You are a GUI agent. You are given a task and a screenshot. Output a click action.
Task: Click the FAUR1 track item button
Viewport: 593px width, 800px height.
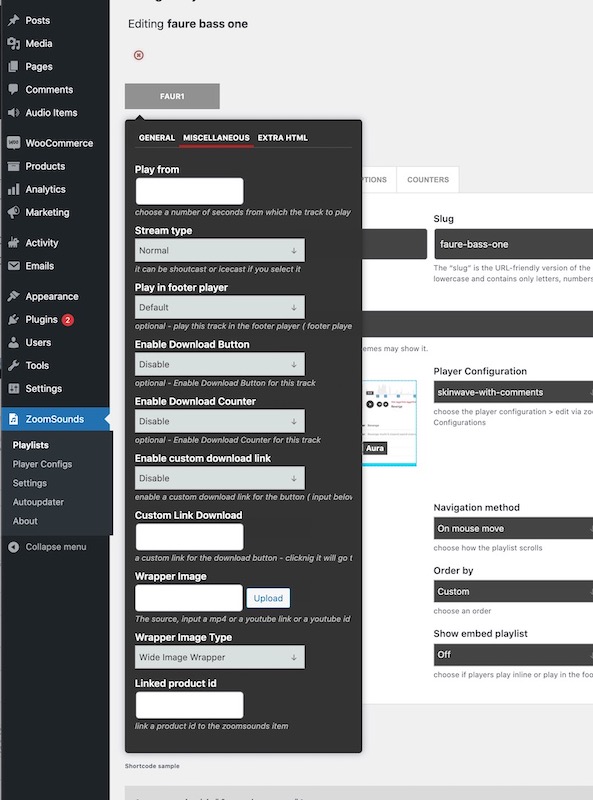click(172, 96)
